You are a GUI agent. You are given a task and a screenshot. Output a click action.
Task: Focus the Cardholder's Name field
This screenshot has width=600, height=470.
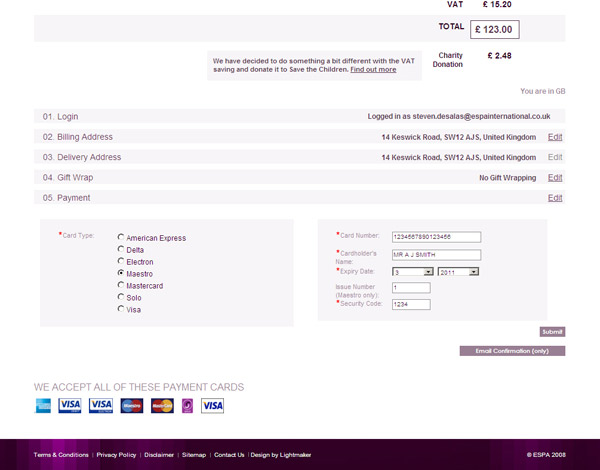[437, 255]
